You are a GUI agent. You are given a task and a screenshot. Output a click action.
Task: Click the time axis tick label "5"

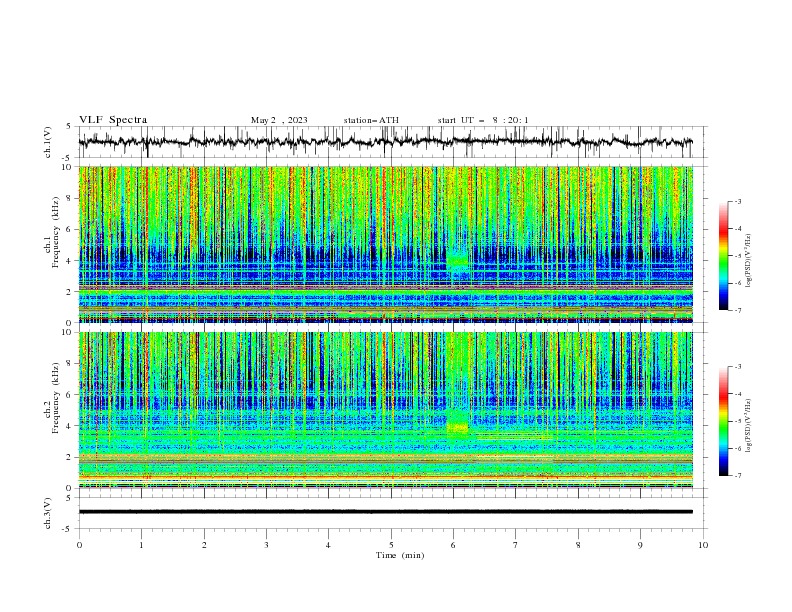coord(391,545)
